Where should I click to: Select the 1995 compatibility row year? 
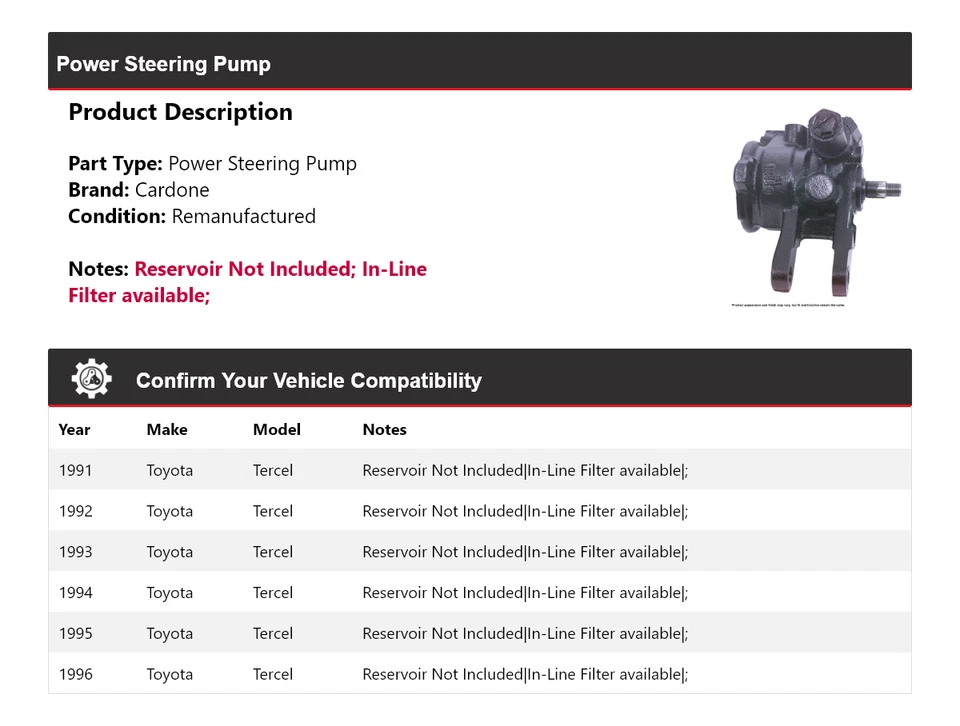coord(75,634)
